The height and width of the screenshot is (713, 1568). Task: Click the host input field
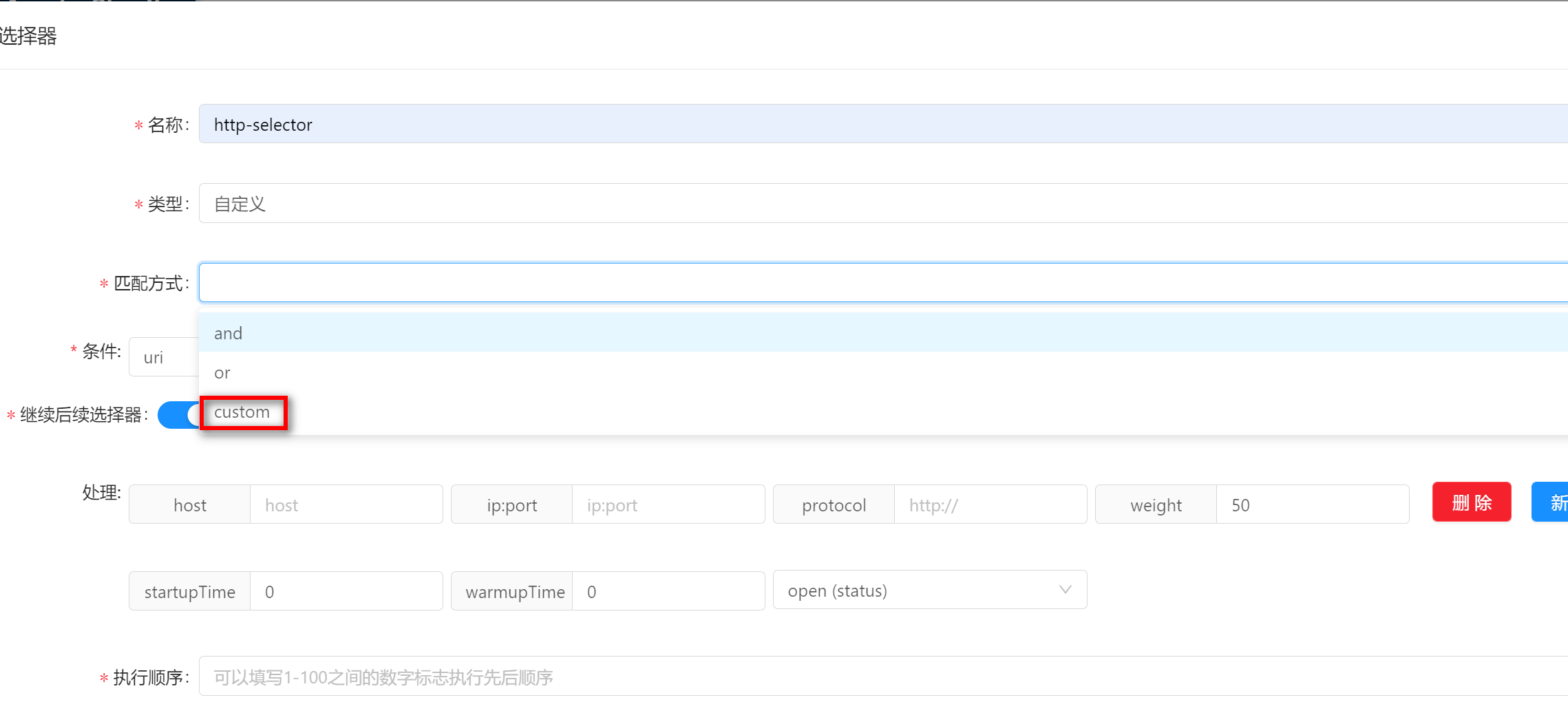tap(346, 505)
